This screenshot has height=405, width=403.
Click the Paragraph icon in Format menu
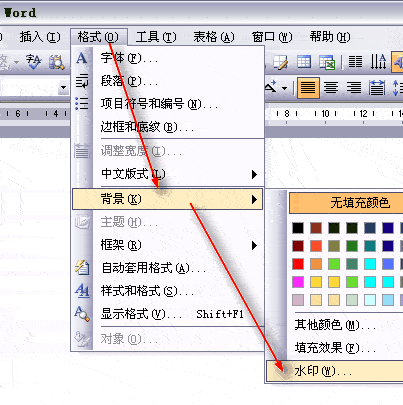(82, 81)
